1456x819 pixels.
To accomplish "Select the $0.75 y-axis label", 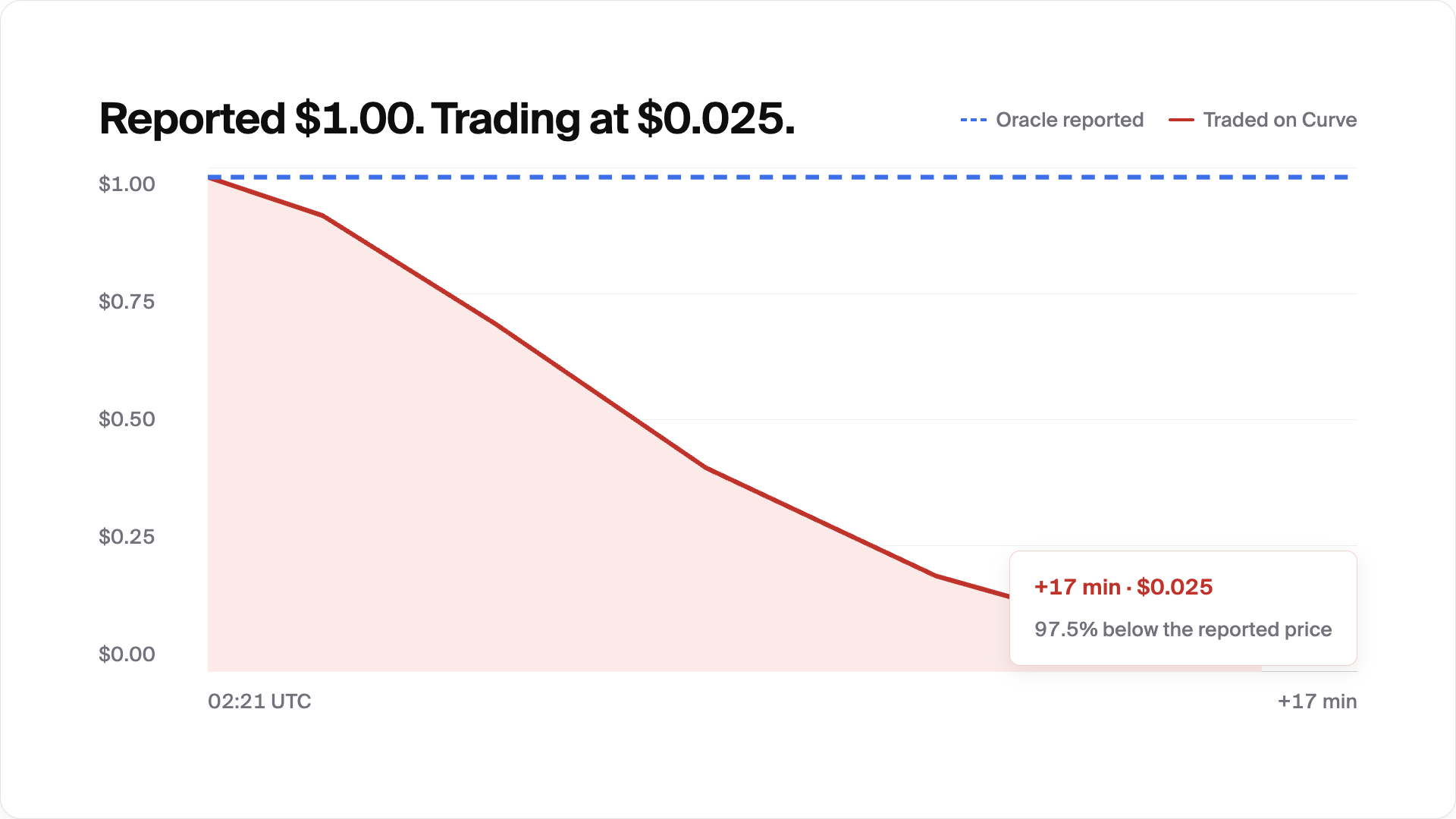I will point(127,301).
